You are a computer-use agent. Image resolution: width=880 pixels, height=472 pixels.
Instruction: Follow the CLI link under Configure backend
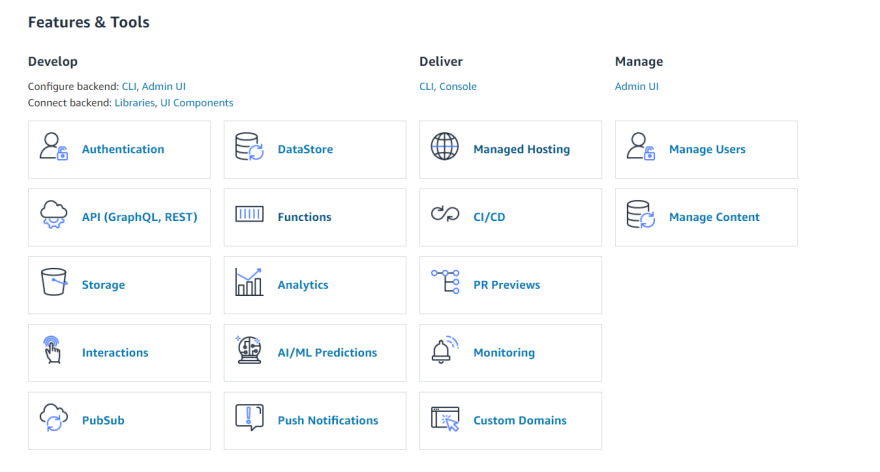coord(129,86)
